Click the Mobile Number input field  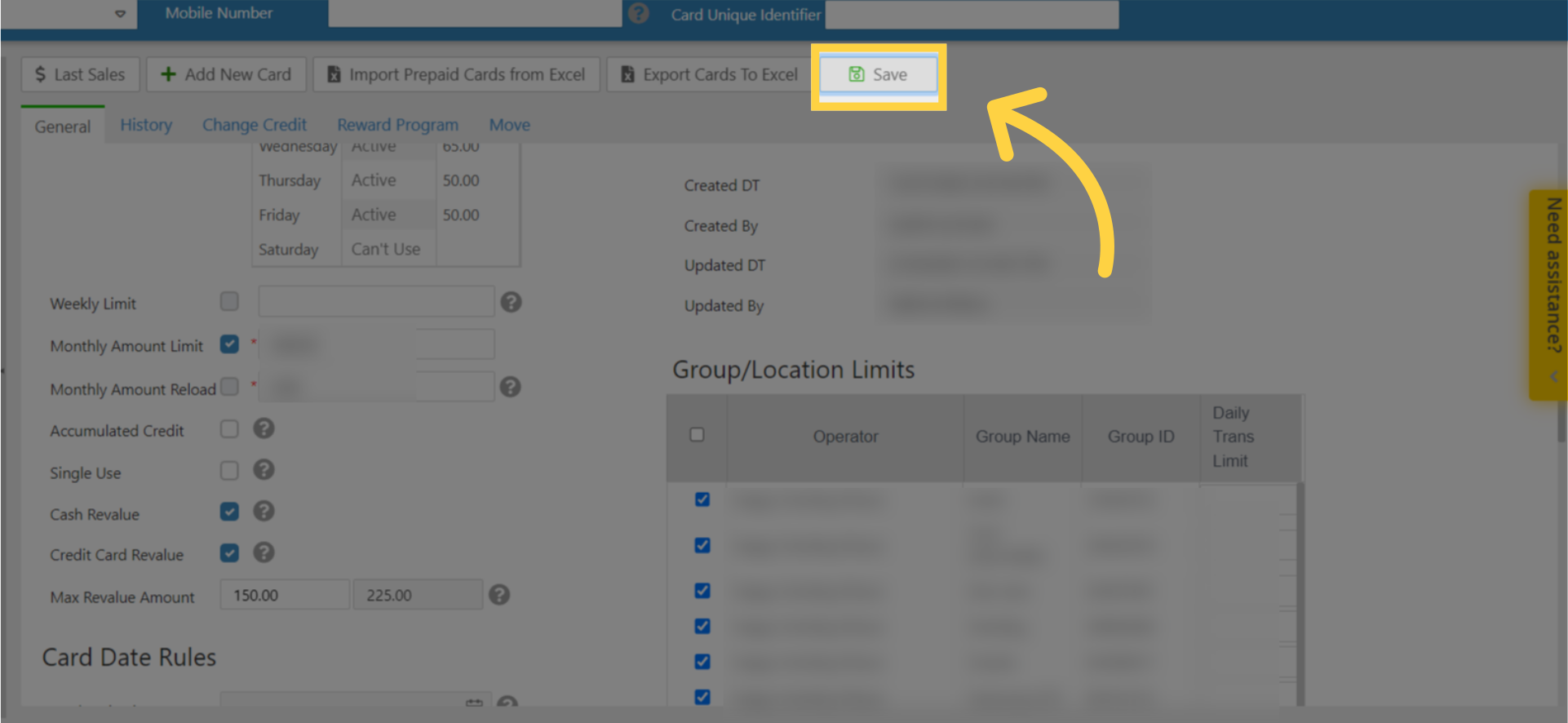coord(475,14)
